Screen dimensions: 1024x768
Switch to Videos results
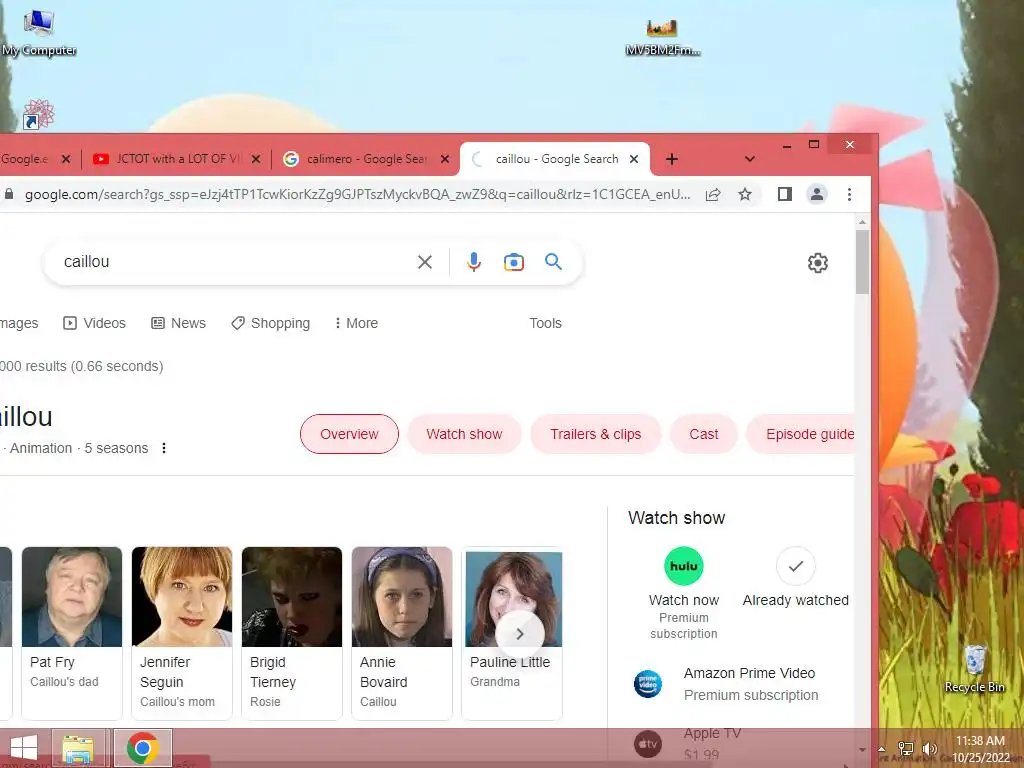coord(94,323)
